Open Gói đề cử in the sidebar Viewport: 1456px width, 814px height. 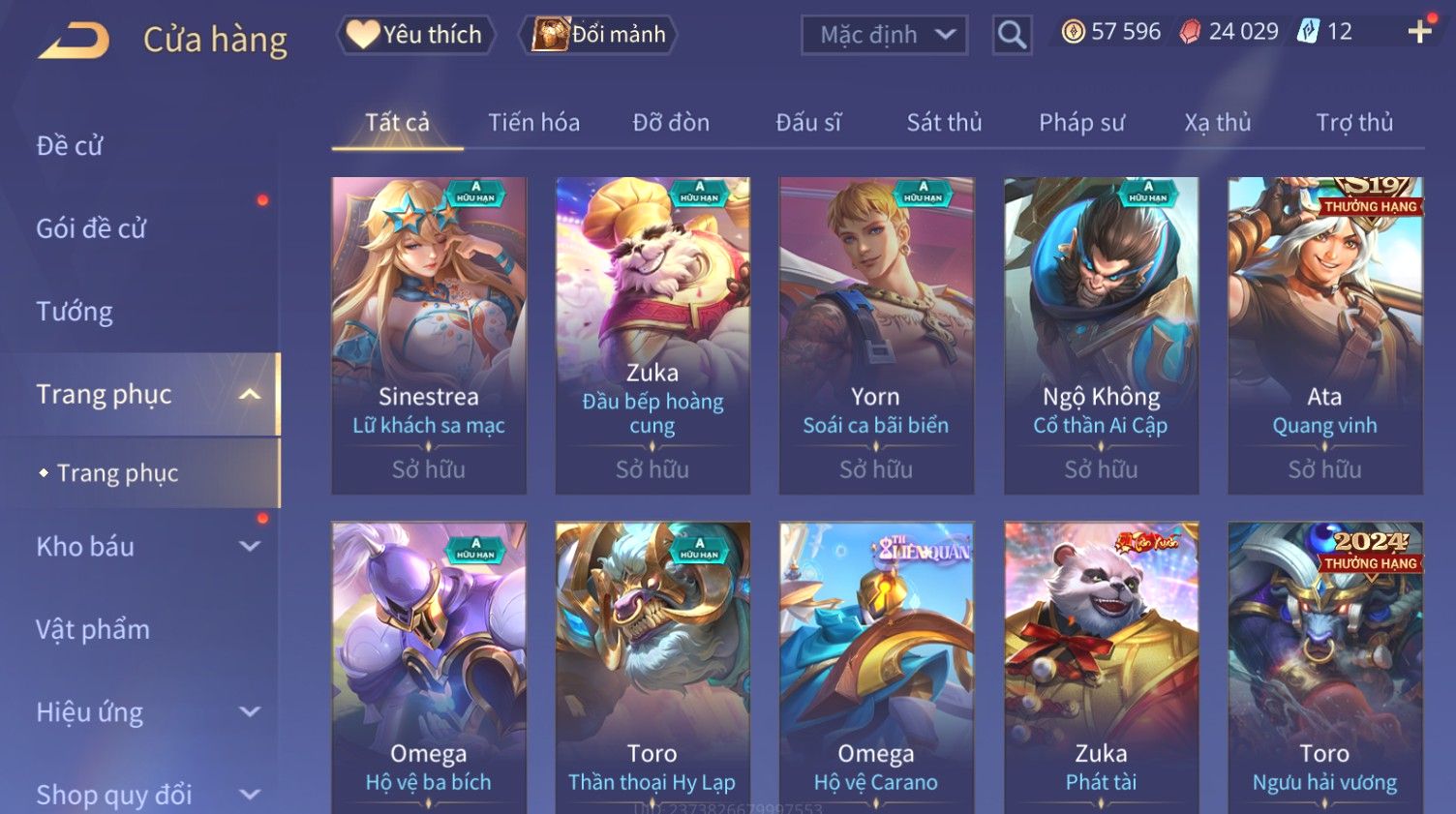(x=91, y=229)
